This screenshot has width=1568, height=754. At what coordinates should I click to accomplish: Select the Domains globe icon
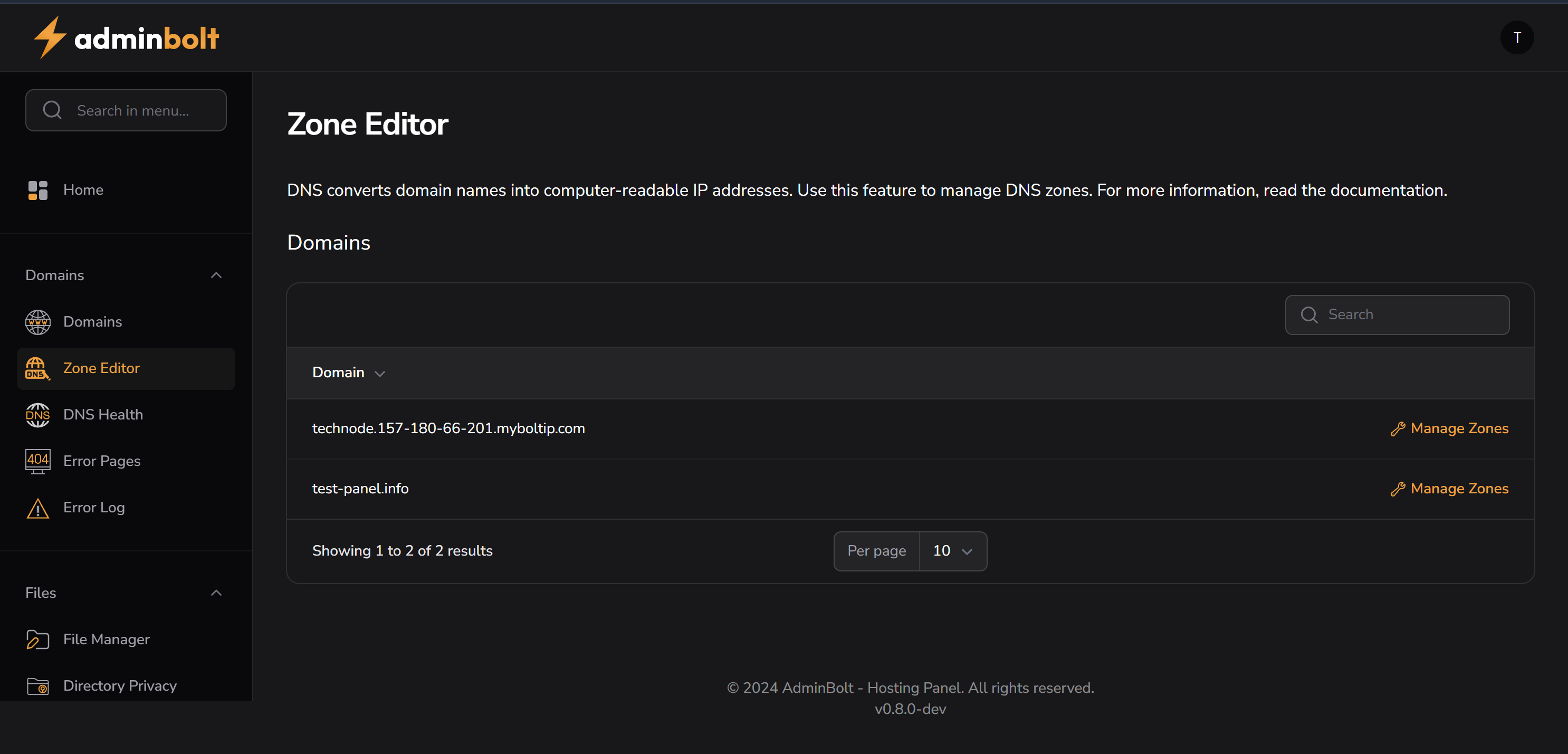click(37, 322)
